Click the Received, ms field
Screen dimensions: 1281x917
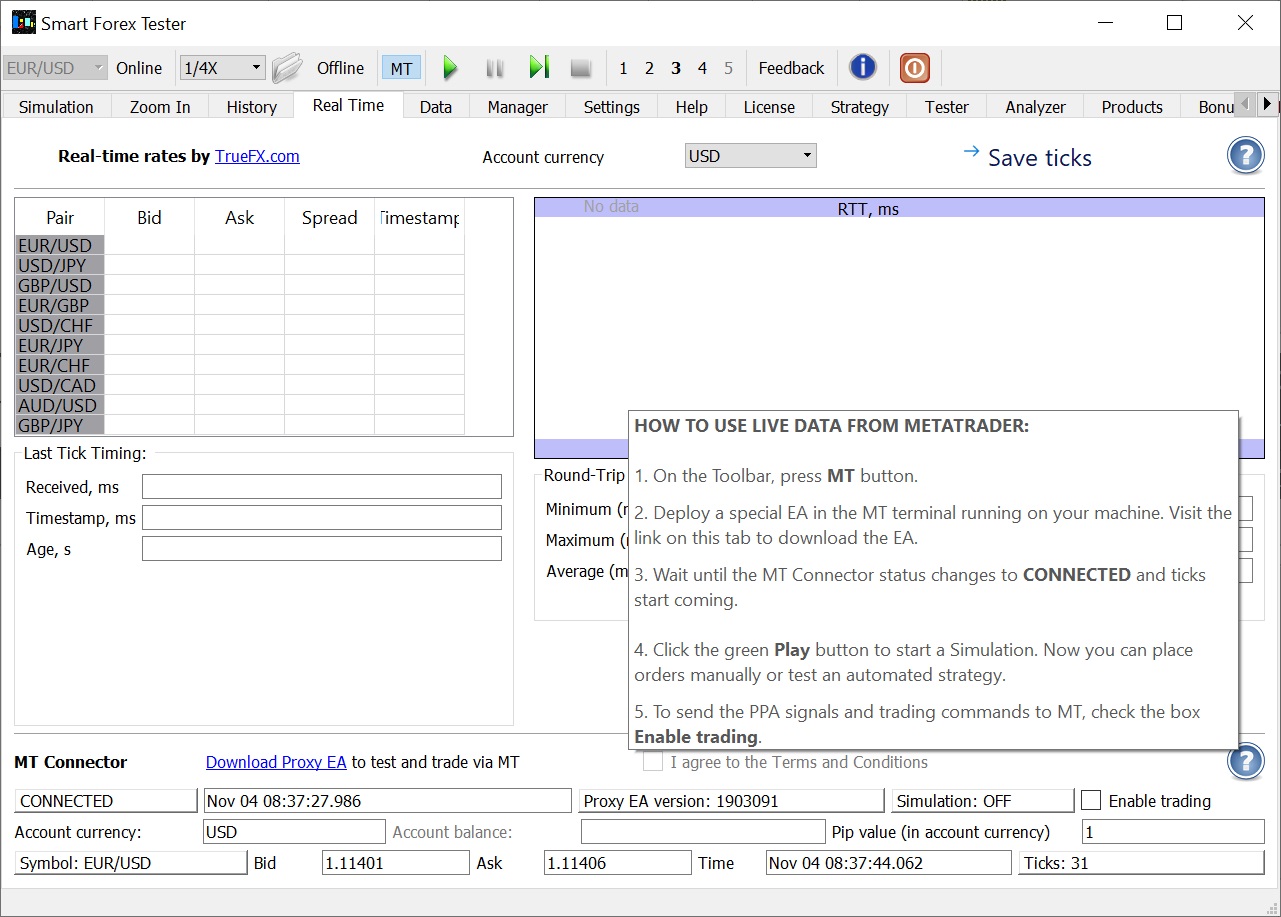pyautogui.click(x=322, y=487)
